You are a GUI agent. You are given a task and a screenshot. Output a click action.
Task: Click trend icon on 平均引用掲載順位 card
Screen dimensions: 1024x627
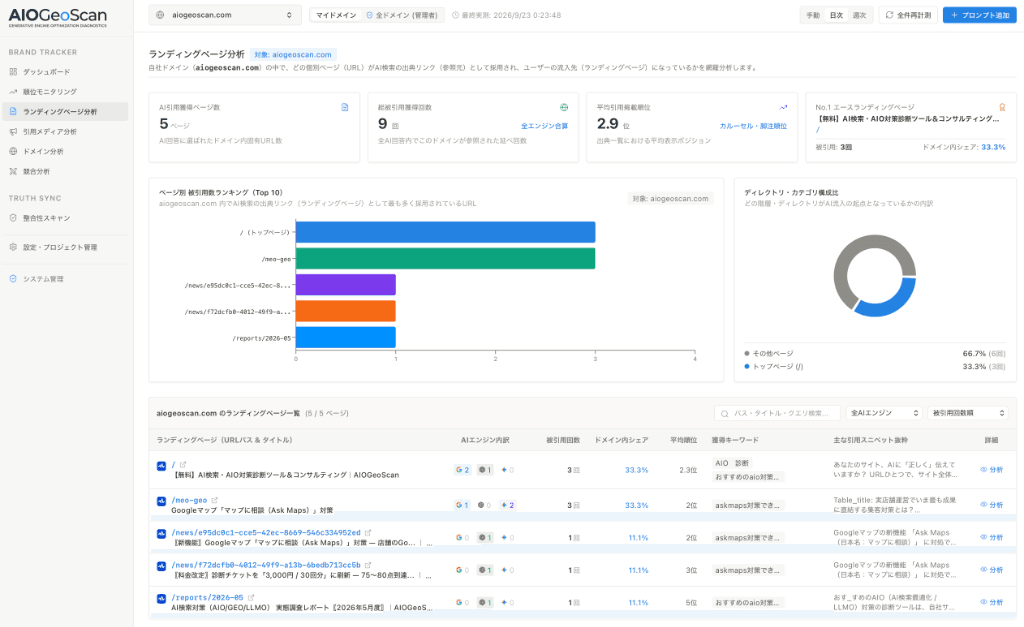click(x=783, y=107)
